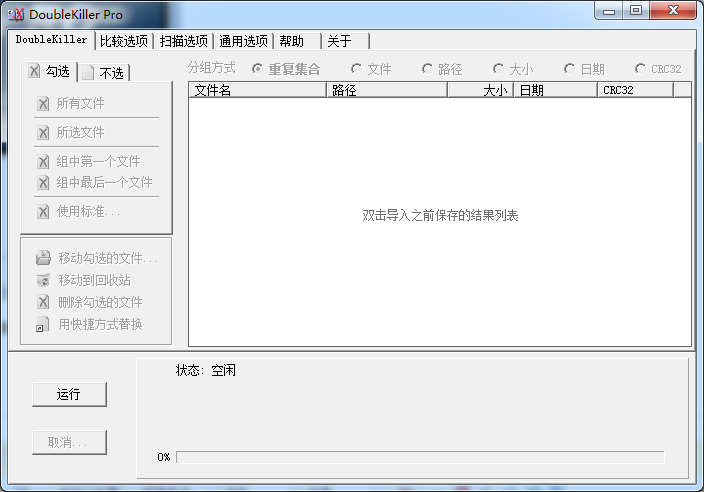Switch to the 勾选 sub-tab
This screenshot has width=704, height=492.
click(49, 71)
